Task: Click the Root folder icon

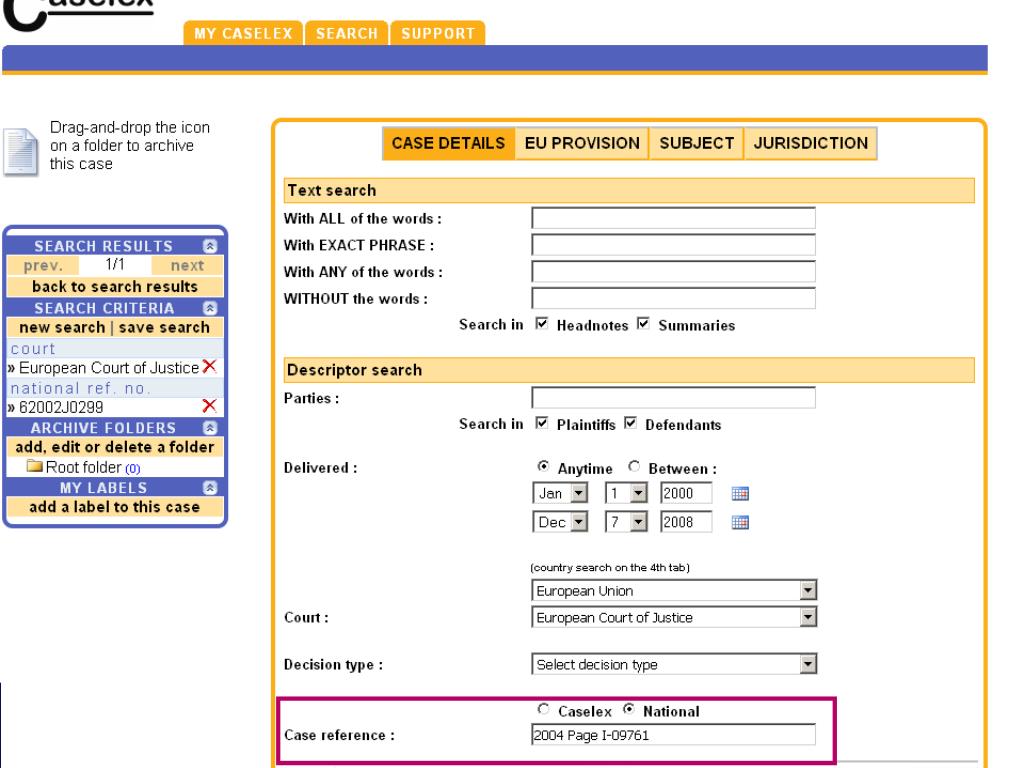Action: point(35,466)
